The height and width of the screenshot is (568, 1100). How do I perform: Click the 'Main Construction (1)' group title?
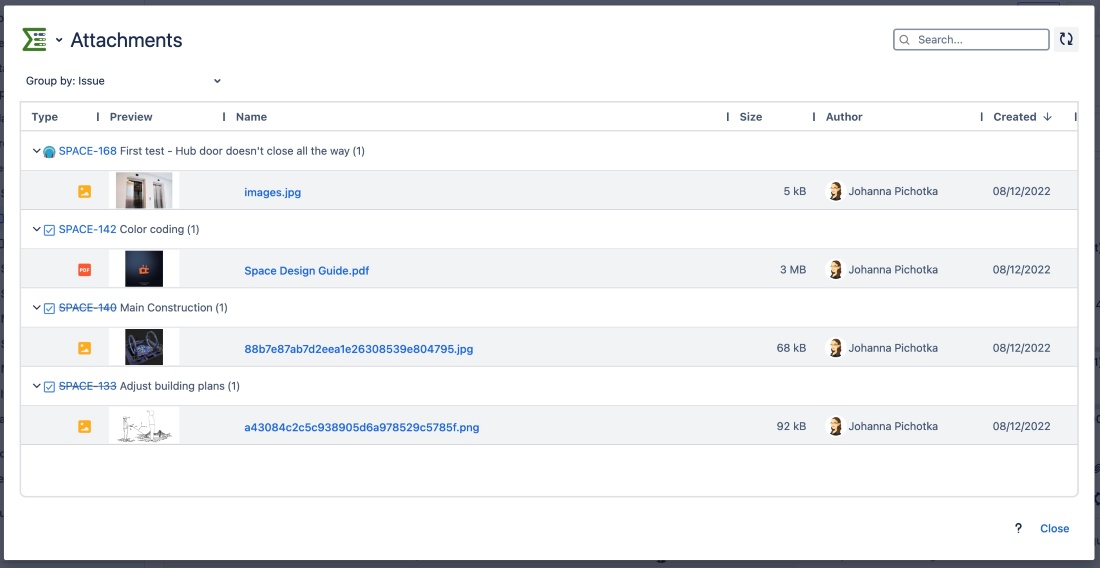point(174,308)
